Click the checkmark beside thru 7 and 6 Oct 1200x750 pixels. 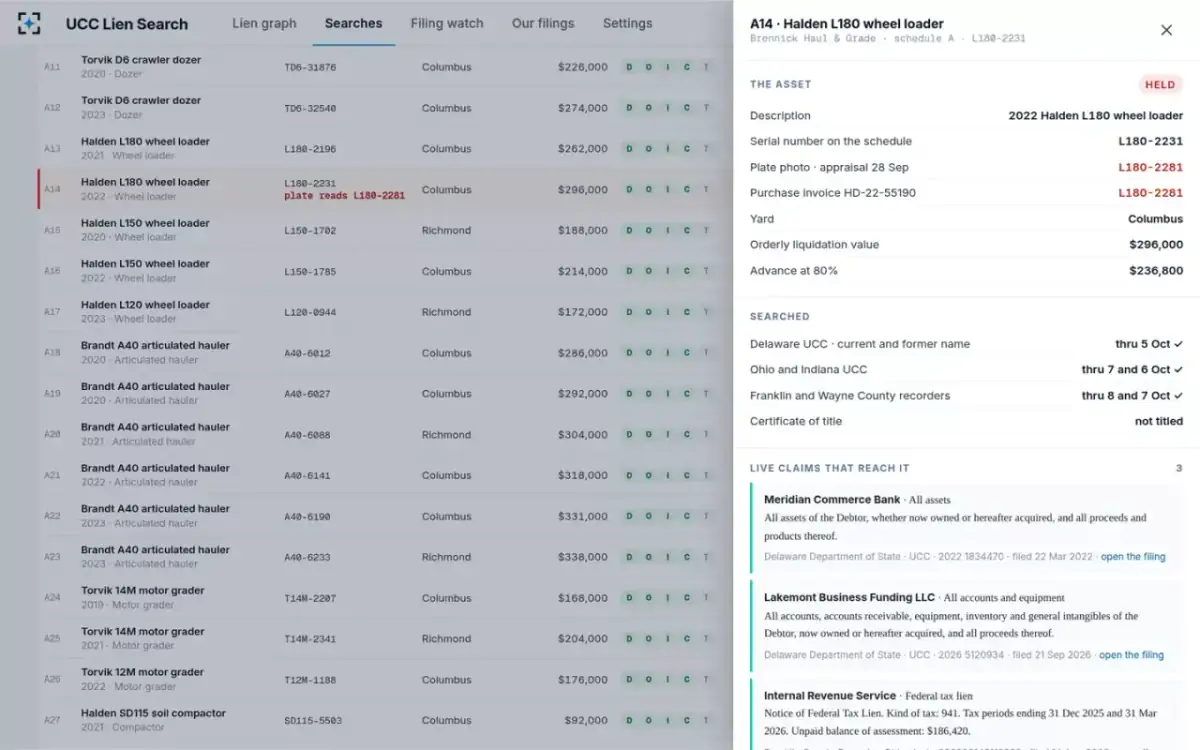tap(1179, 370)
